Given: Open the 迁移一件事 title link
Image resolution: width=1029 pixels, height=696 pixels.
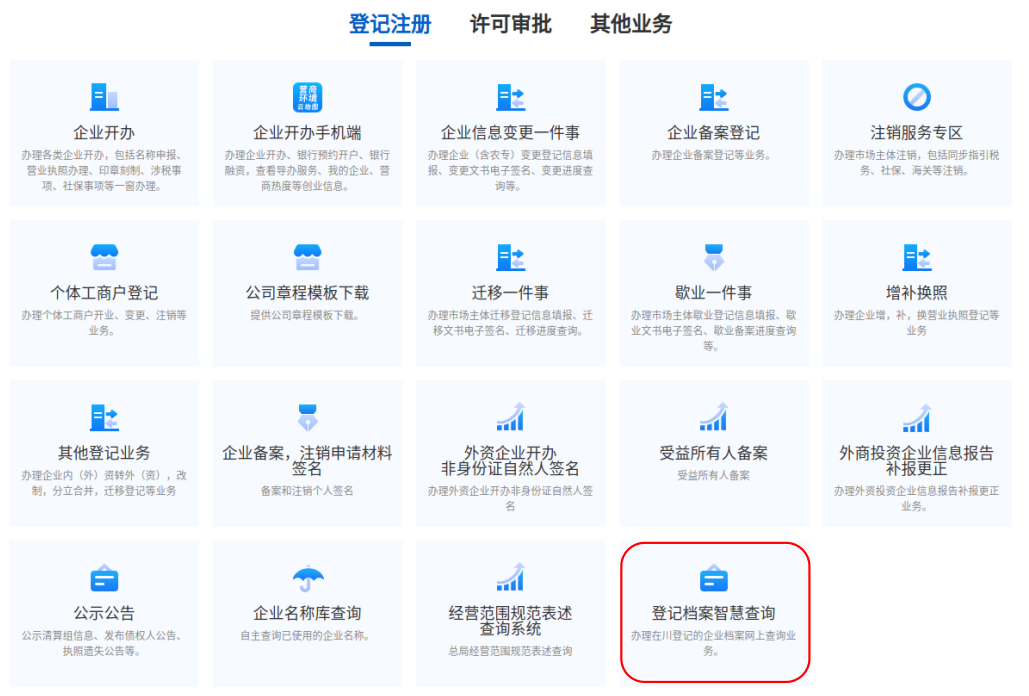Looking at the screenshot, I should [x=510, y=293].
